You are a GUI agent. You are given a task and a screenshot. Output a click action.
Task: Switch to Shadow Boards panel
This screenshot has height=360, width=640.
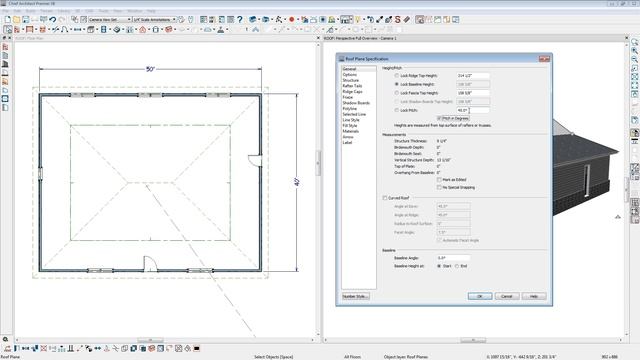(x=356, y=103)
